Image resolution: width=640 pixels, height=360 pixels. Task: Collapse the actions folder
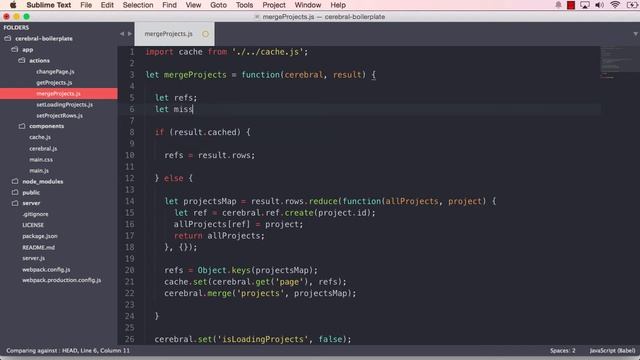(x=22, y=60)
